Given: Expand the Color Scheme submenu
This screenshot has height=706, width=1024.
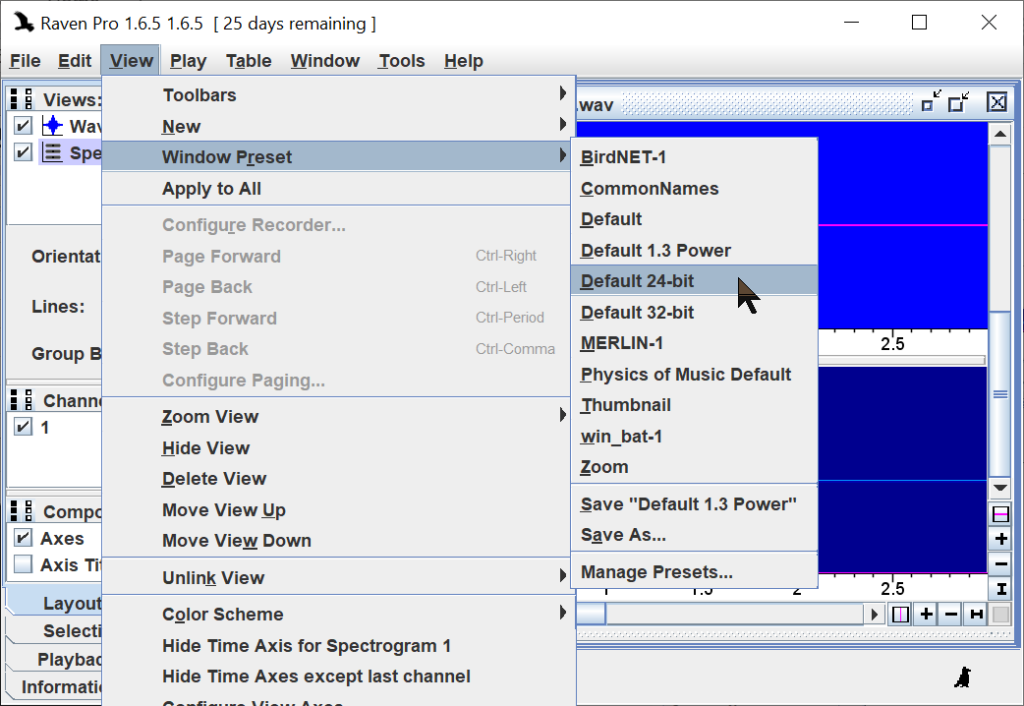Looking at the screenshot, I should click(338, 614).
